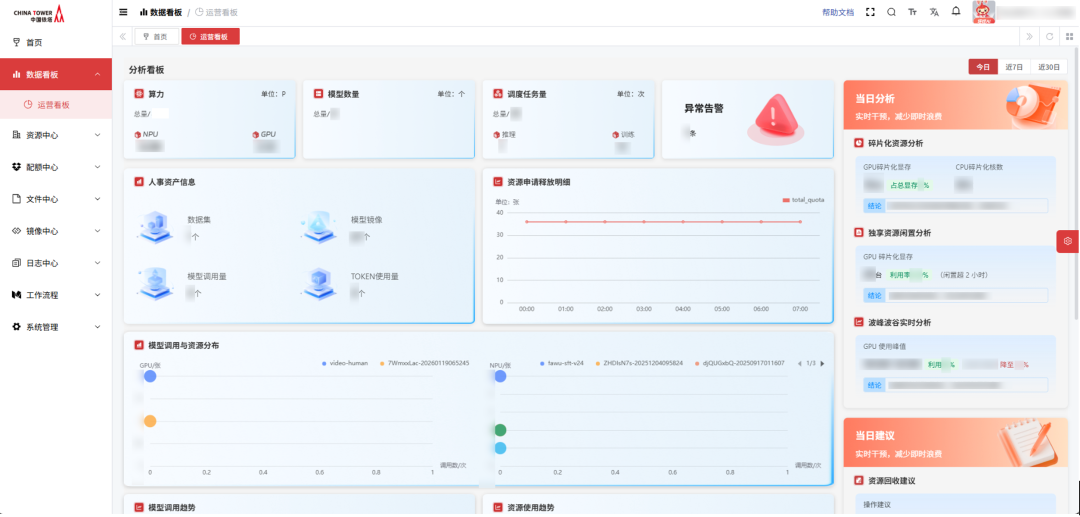
Task: Expand the 镜像中心 menu
Action: [x=56, y=231]
